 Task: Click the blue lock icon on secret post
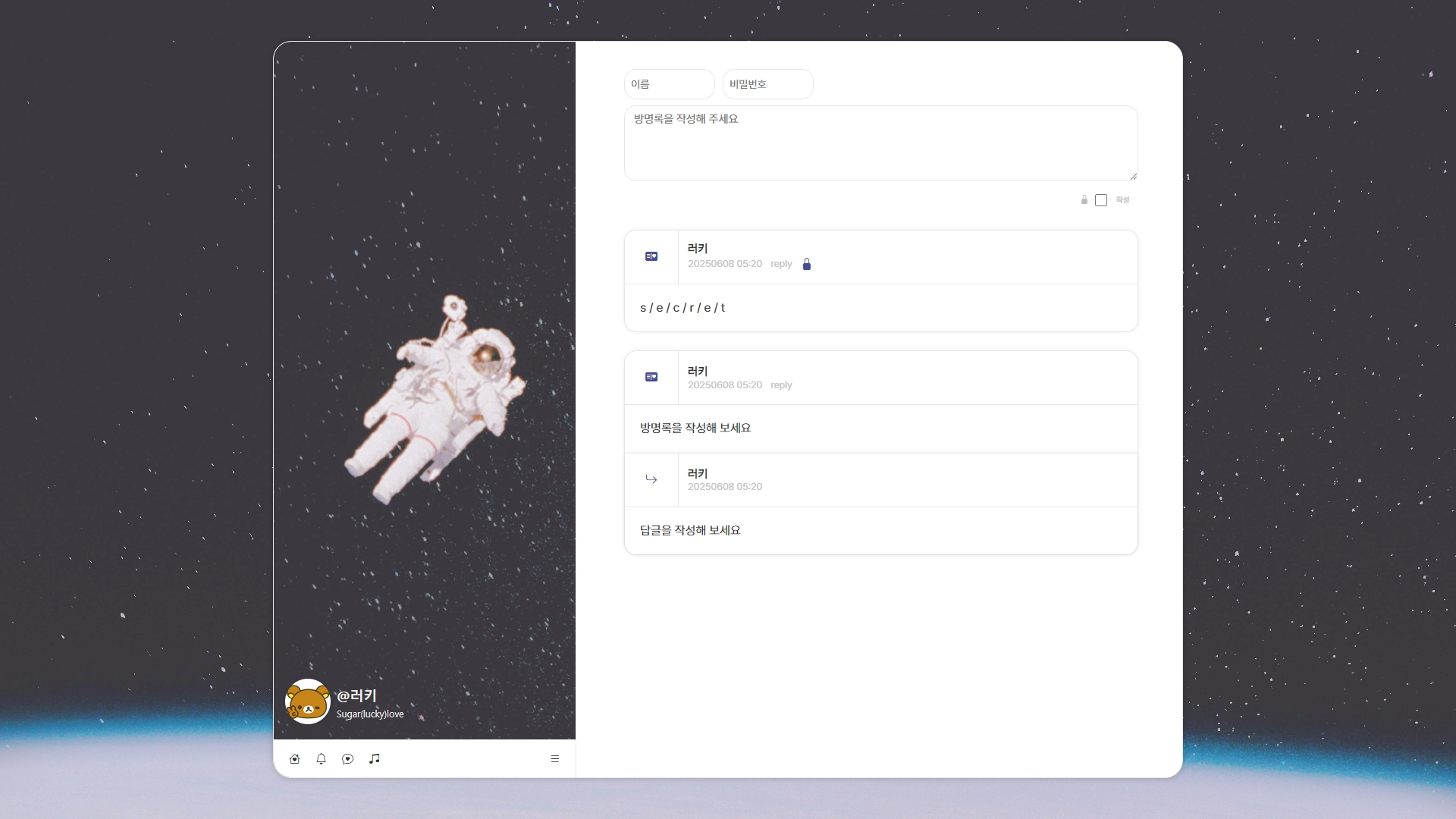807,264
